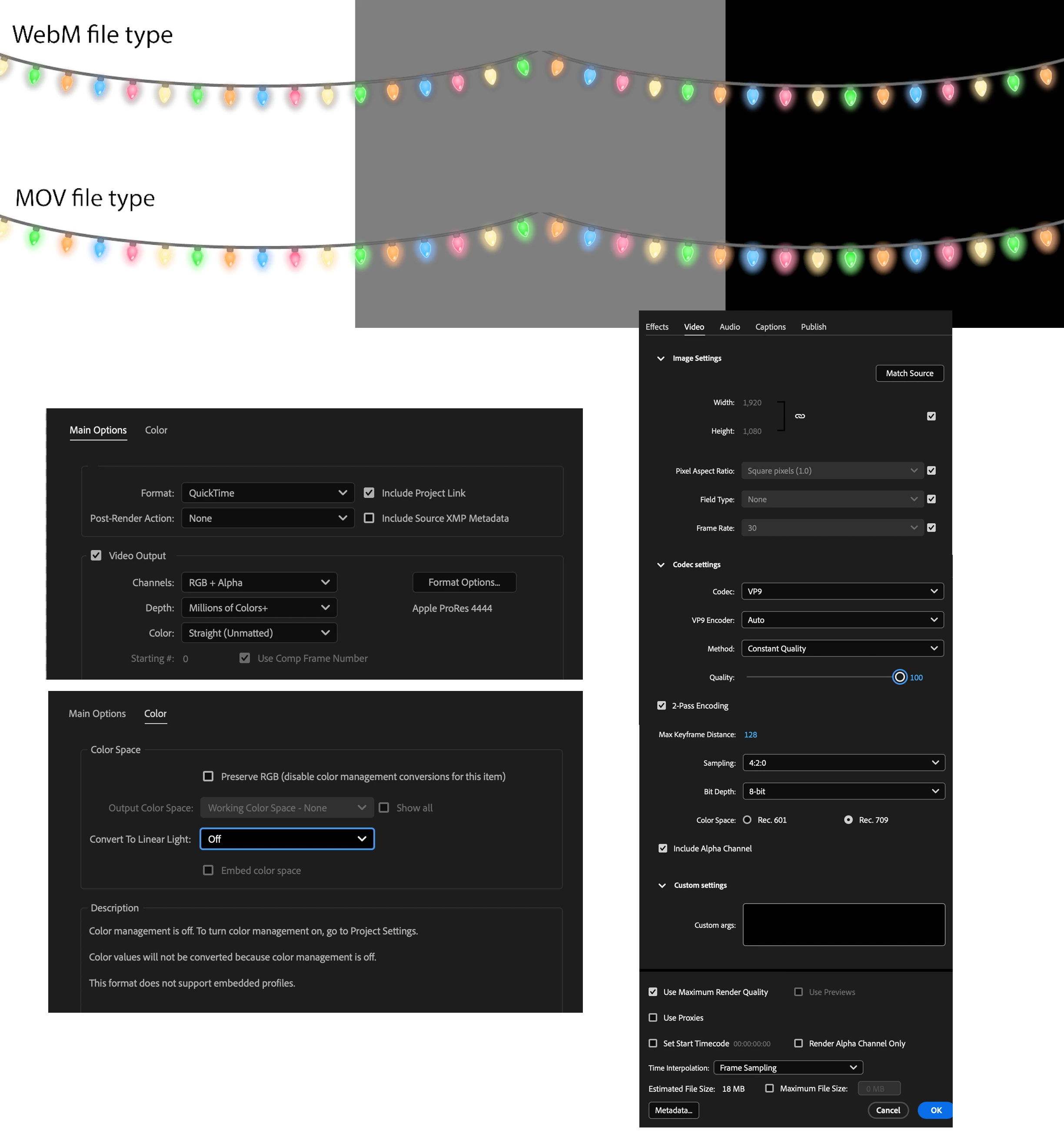This screenshot has height=1141, width=1064.
Task: Uncheck 2-Pass Encoding
Action: coord(662,705)
